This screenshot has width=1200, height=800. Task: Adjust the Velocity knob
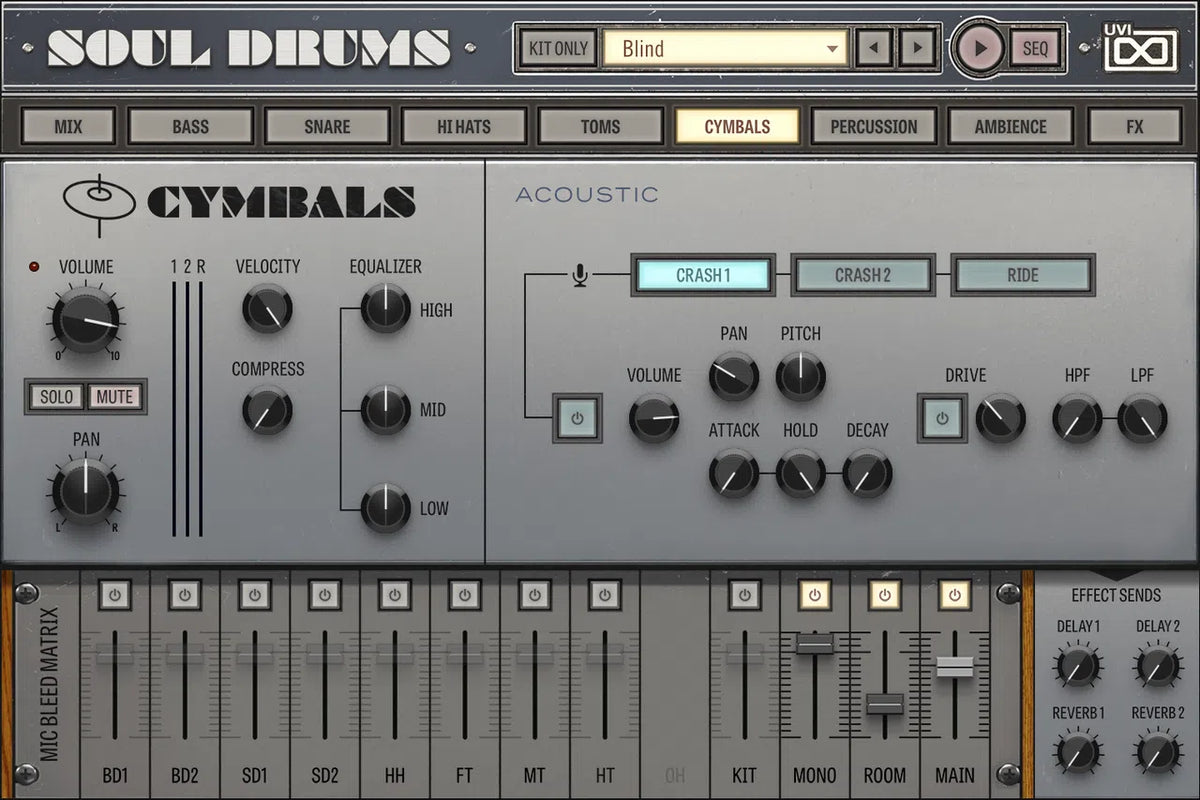pos(266,306)
